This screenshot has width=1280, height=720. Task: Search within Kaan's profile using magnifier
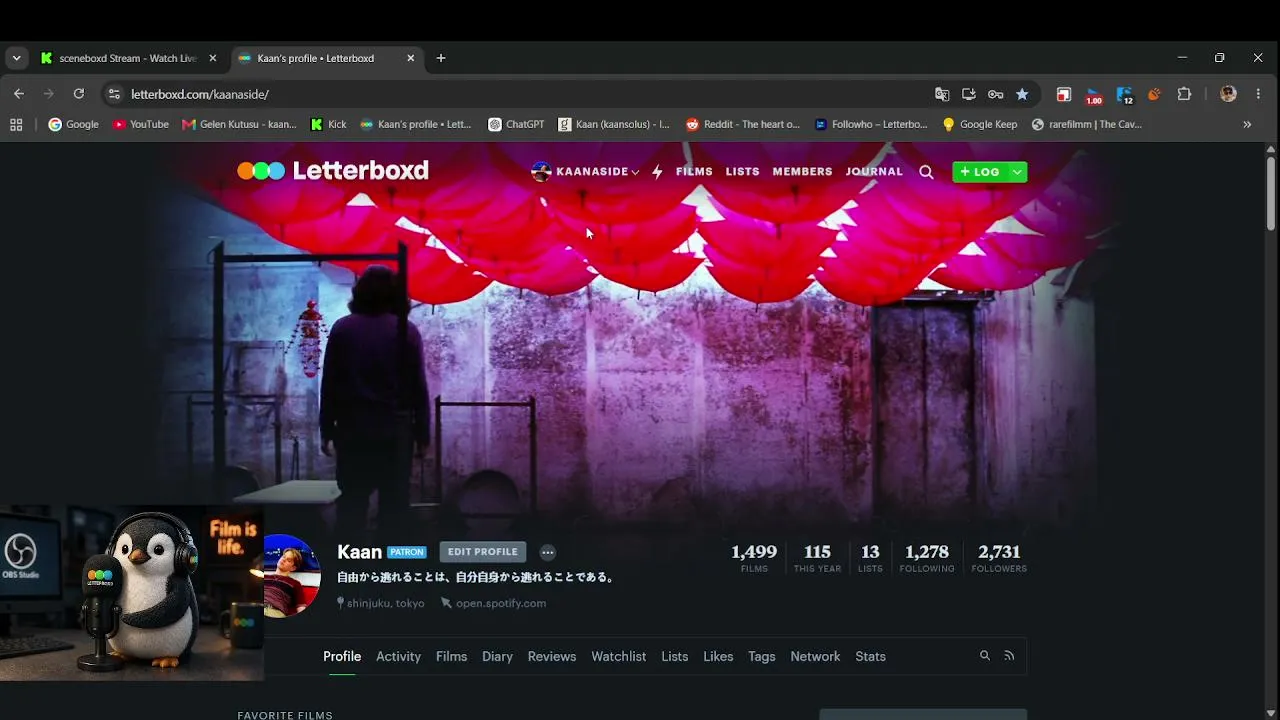pyautogui.click(x=985, y=656)
